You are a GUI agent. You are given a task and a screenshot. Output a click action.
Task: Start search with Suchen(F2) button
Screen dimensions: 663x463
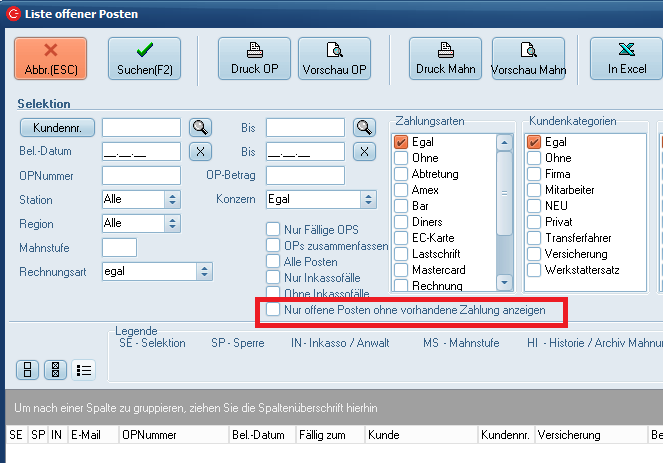point(144,58)
